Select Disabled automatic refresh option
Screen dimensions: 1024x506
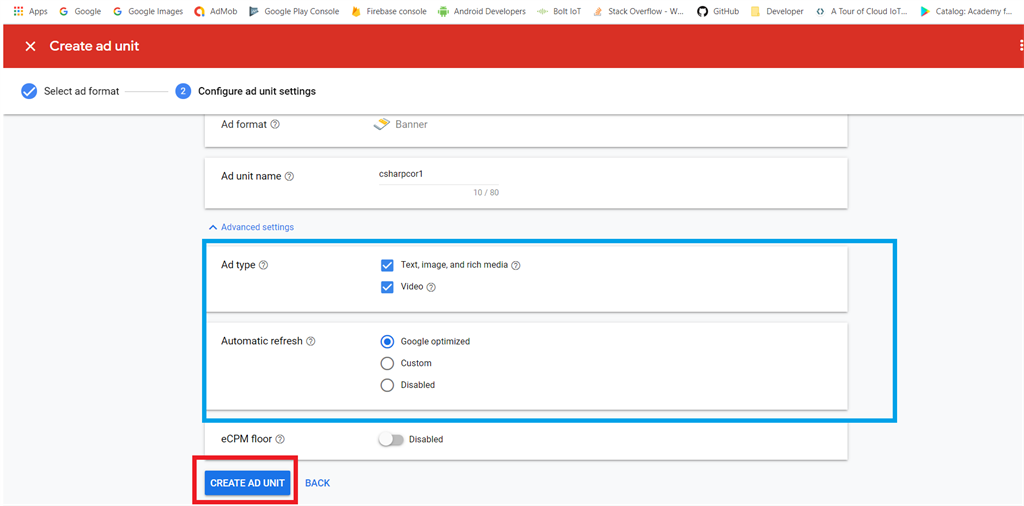tap(387, 385)
